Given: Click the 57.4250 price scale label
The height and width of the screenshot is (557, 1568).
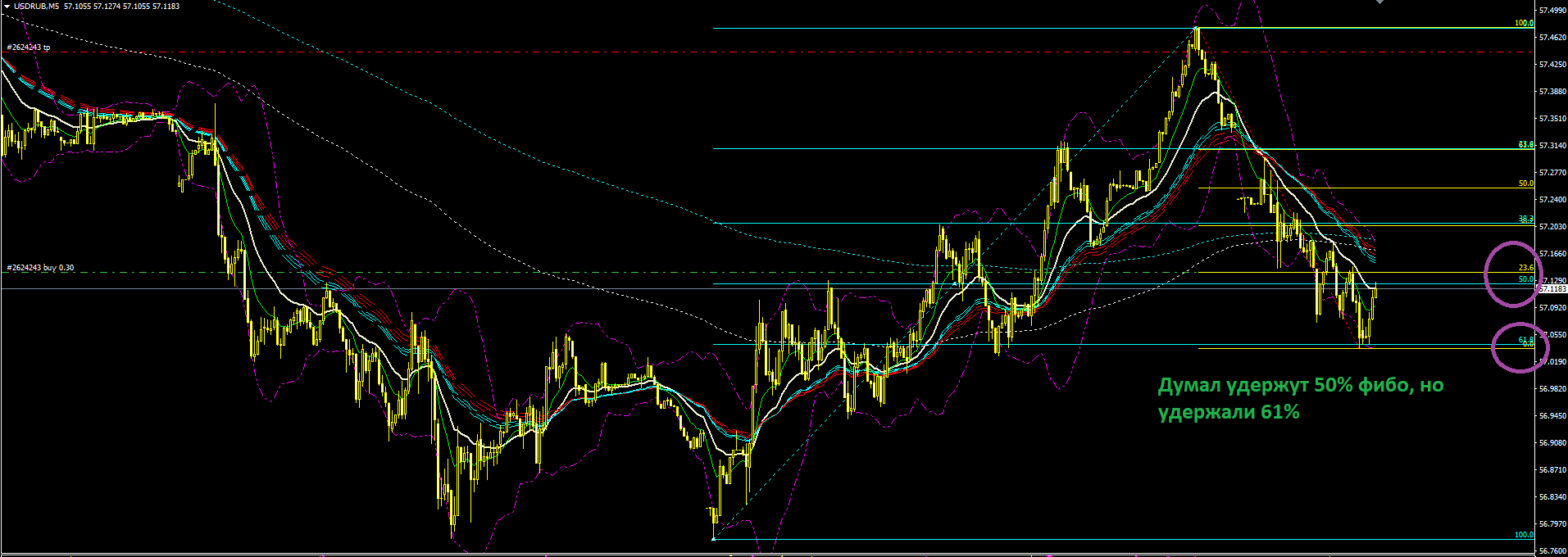Looking at the screenshot, I should [x=1552, y=65].
